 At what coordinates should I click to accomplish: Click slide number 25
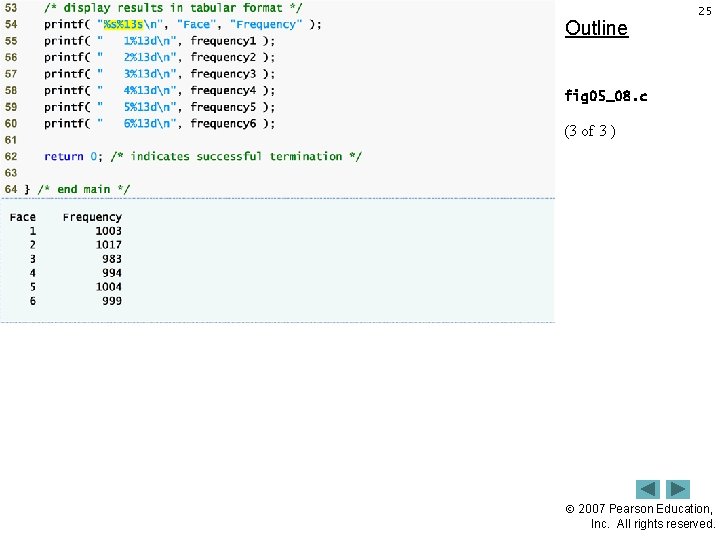tap(704, 11)
